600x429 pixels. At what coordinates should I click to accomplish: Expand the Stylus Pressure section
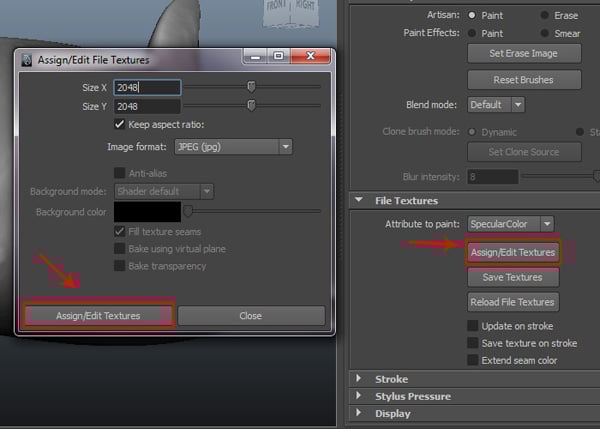point(360,396)
